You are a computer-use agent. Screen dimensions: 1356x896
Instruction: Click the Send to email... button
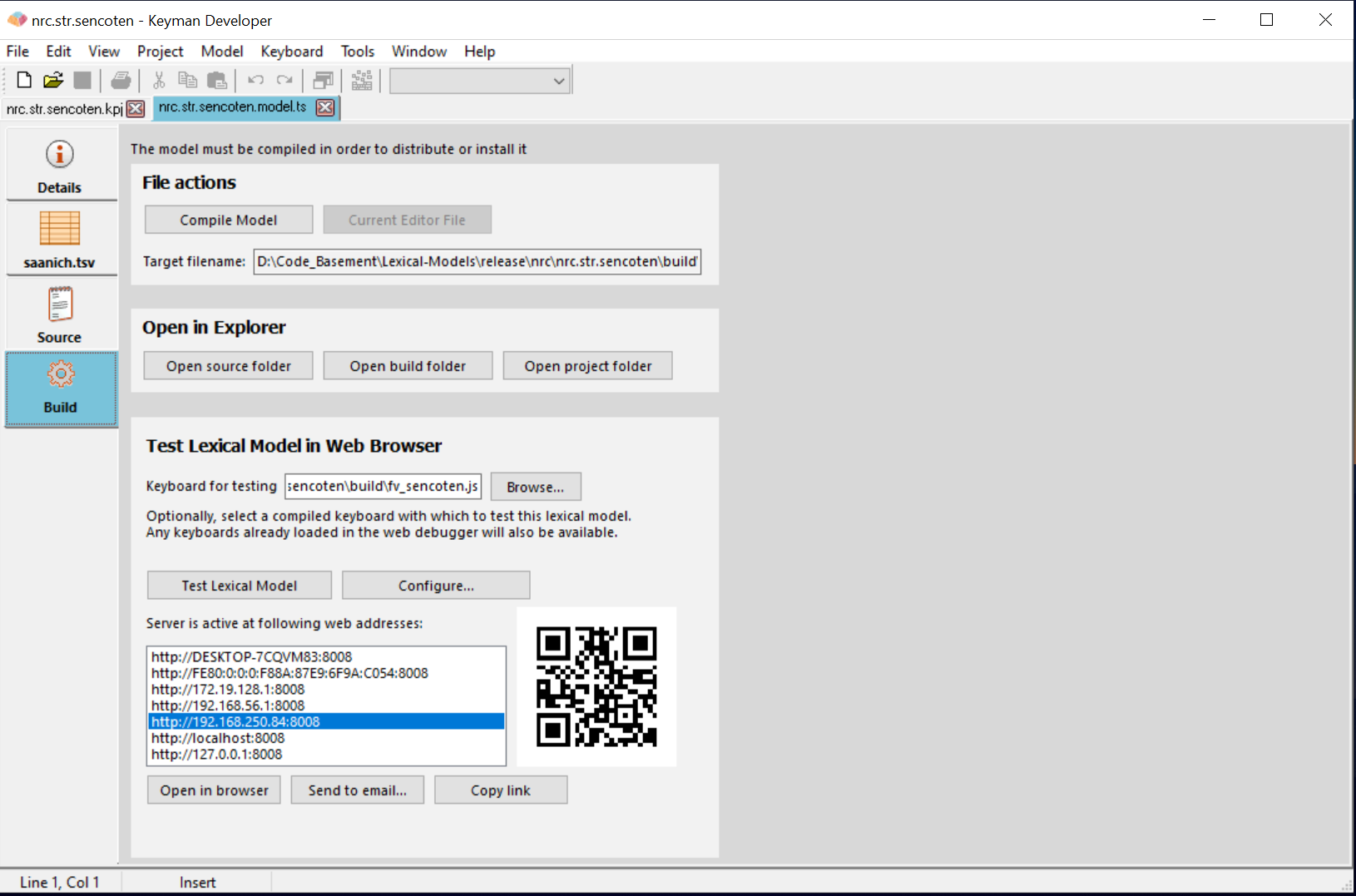pyautogui.click(x=358, y=790)
